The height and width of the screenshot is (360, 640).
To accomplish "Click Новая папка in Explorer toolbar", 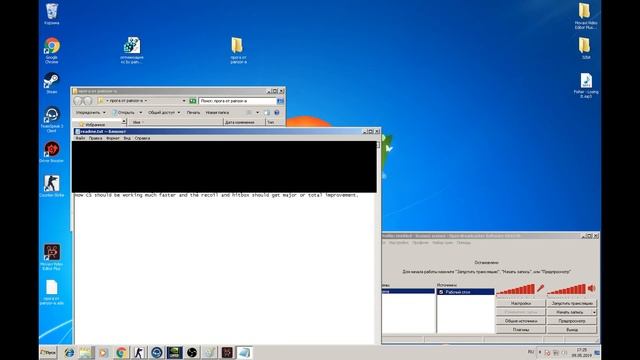I will click(217, 112).
